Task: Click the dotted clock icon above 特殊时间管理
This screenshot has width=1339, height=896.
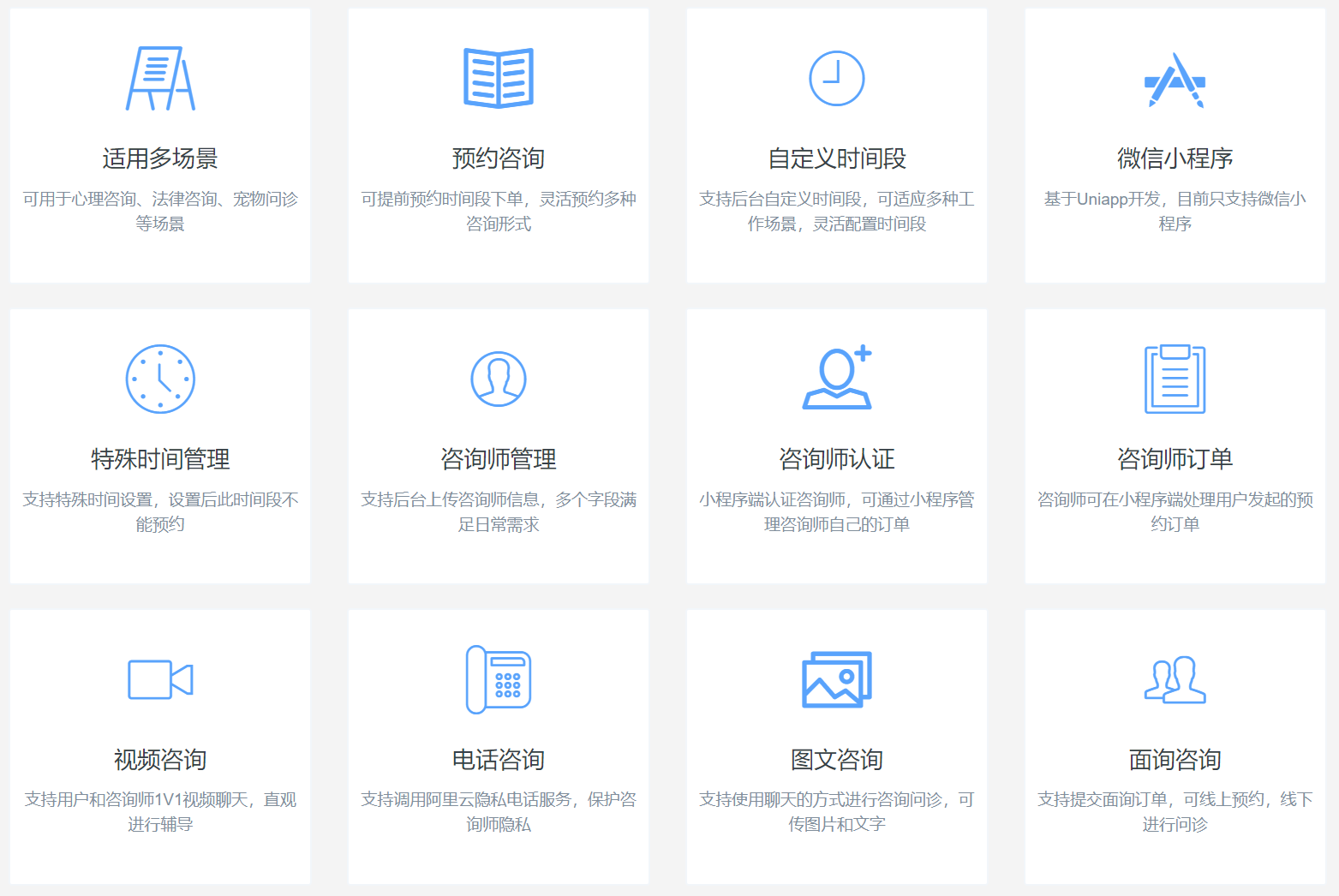Action: click(160, 379)
